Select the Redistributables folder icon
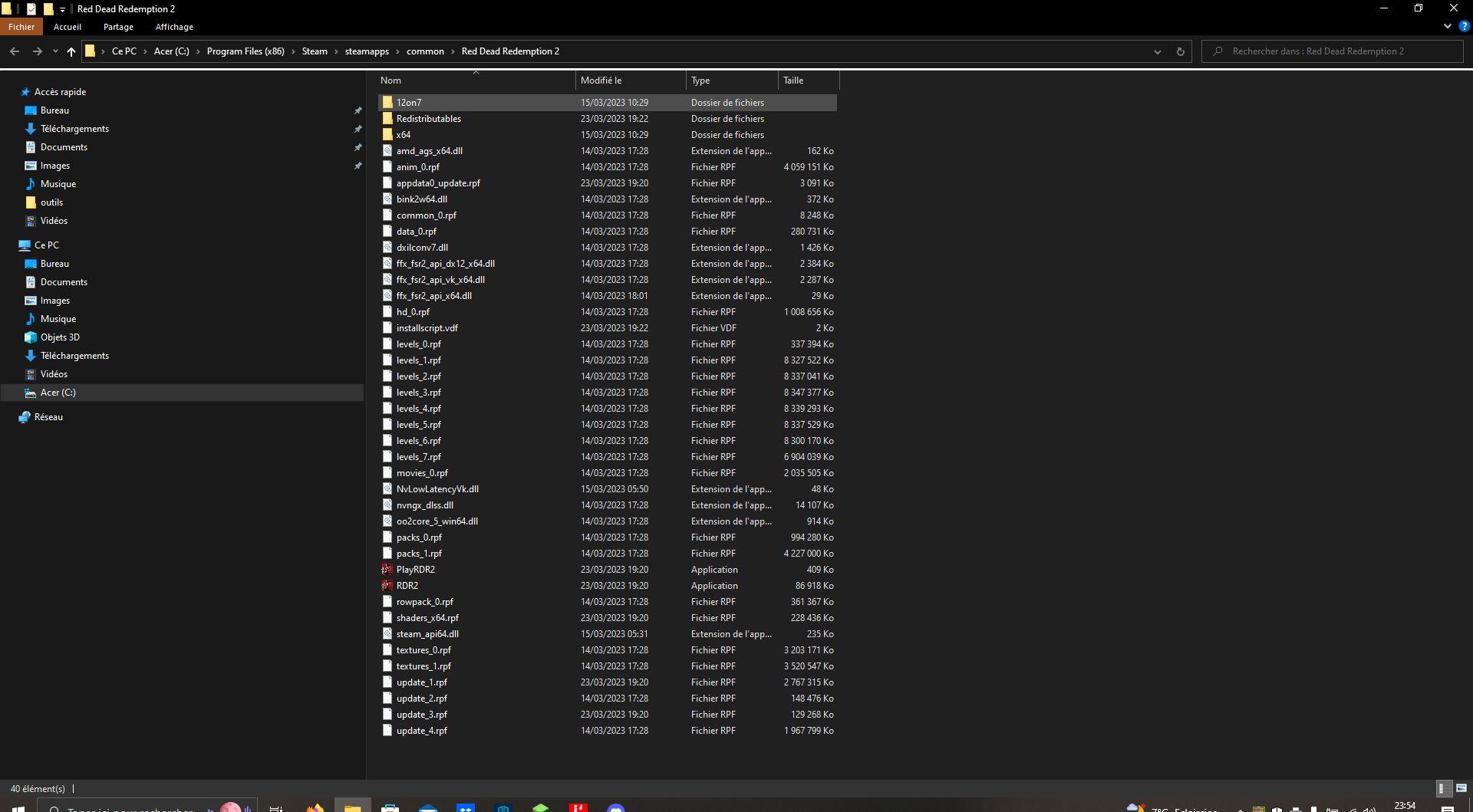Viewport: 1473px width, 812px height. pos(387,118)
